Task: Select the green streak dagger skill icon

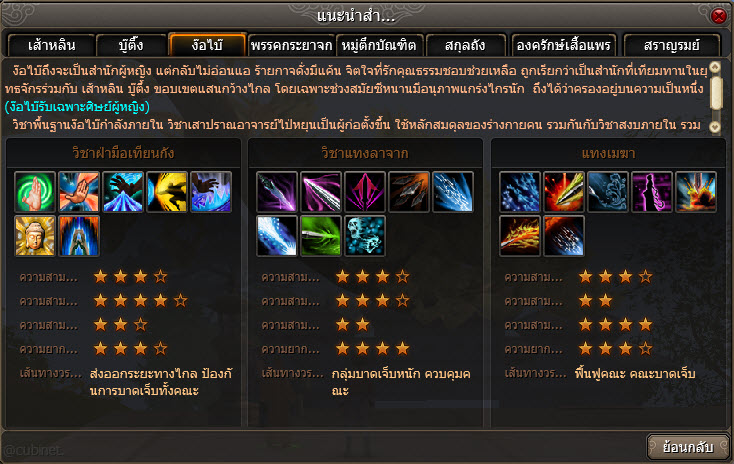Action: point(321,236)
